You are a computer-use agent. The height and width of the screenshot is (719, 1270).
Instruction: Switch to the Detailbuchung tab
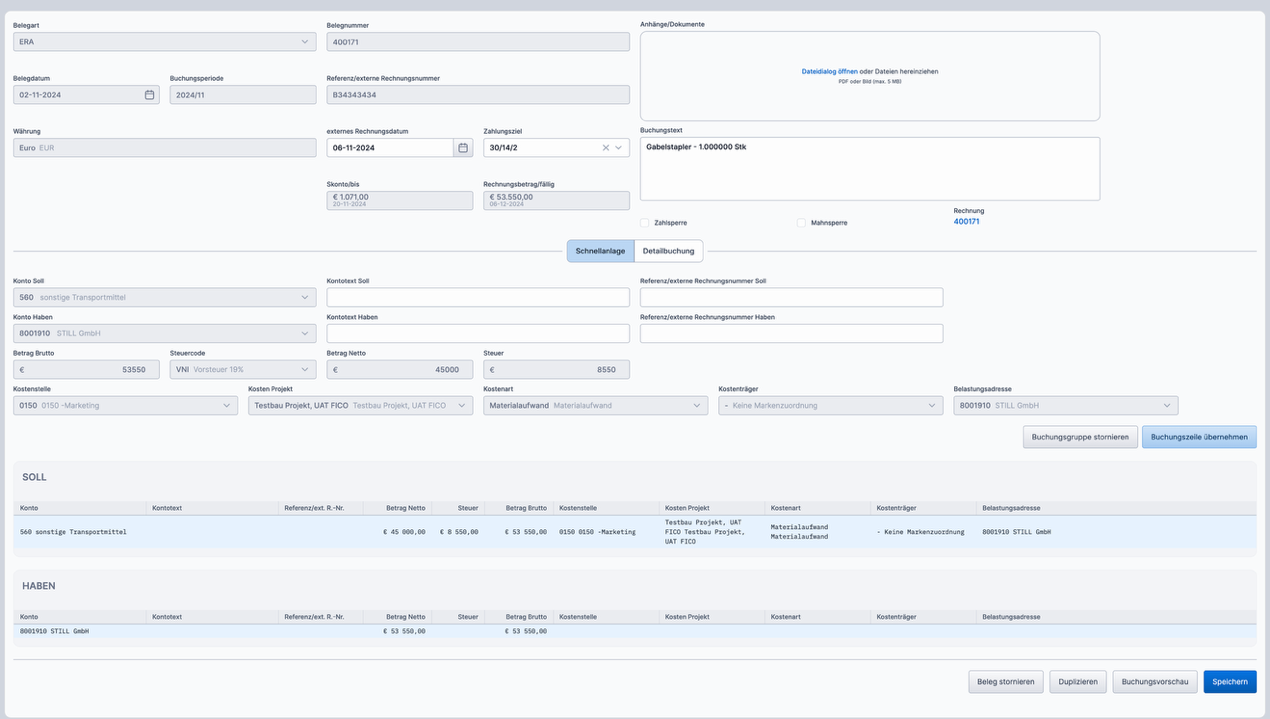668,251
